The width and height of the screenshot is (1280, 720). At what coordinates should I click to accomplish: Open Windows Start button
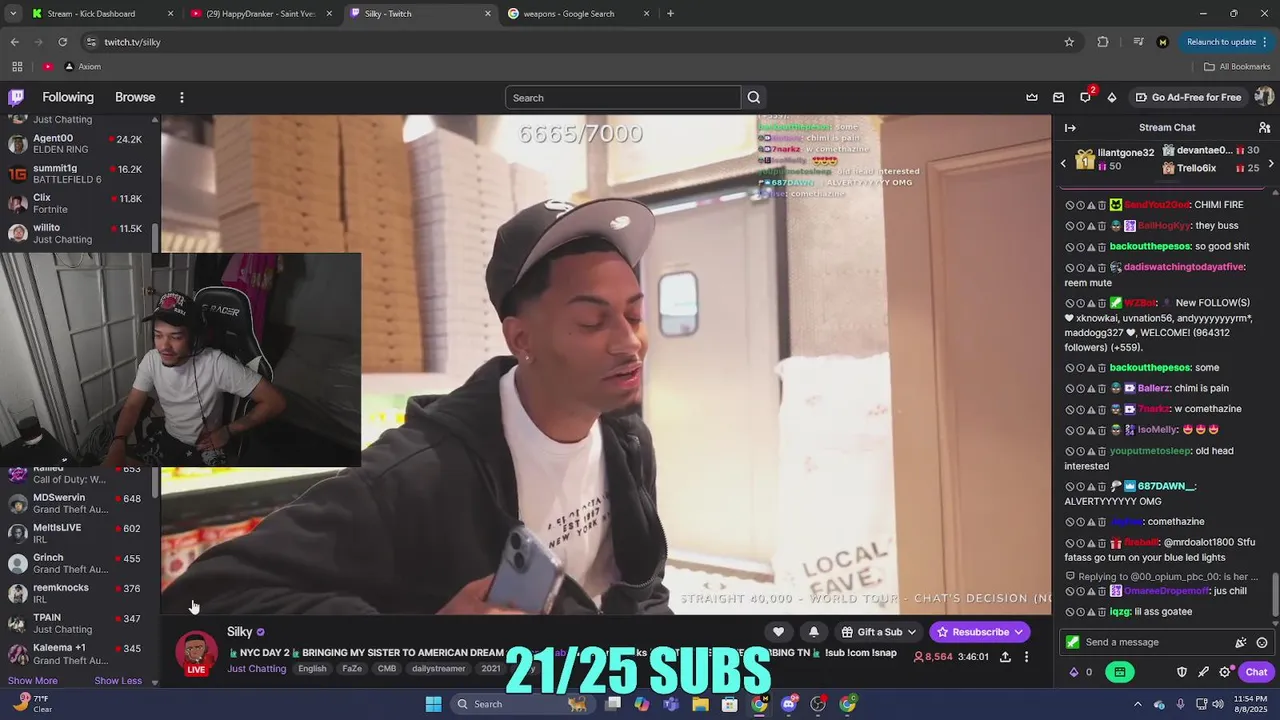(x=433, y=704)
